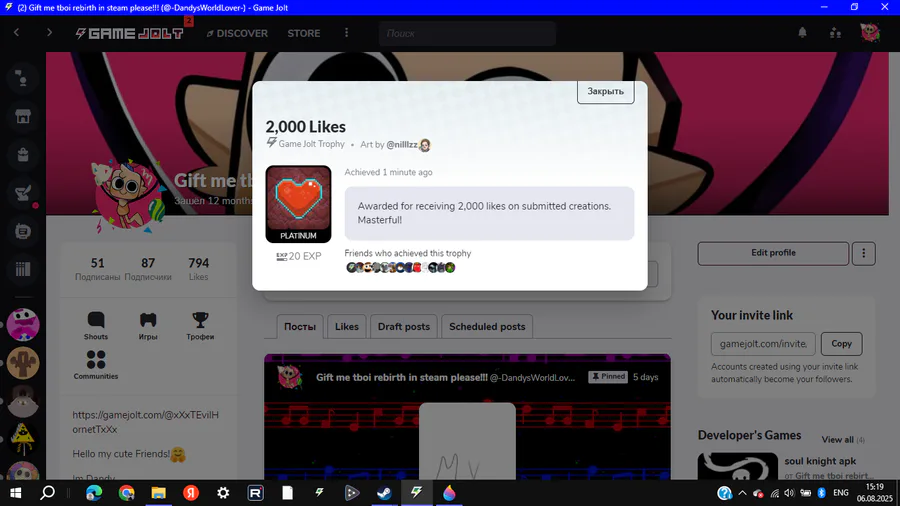The height and width of the screenshot is (506, 900).
Task: Launch Steam from the taskbar
Action: (x=384, y=493)
